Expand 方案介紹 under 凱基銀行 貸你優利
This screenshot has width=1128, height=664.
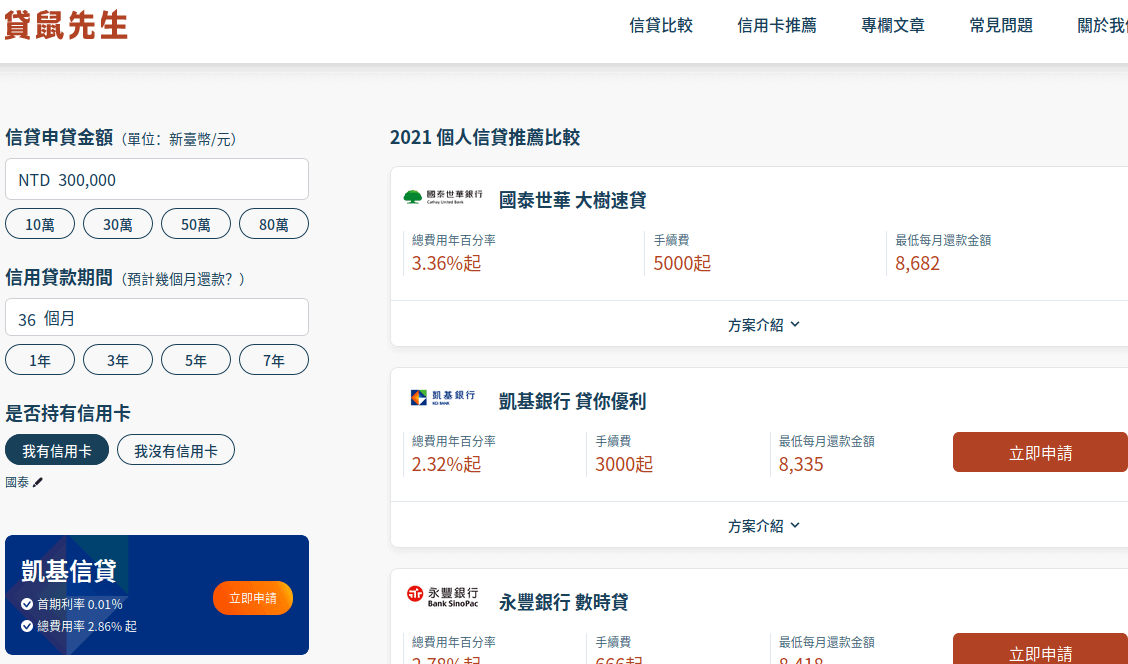764,525
